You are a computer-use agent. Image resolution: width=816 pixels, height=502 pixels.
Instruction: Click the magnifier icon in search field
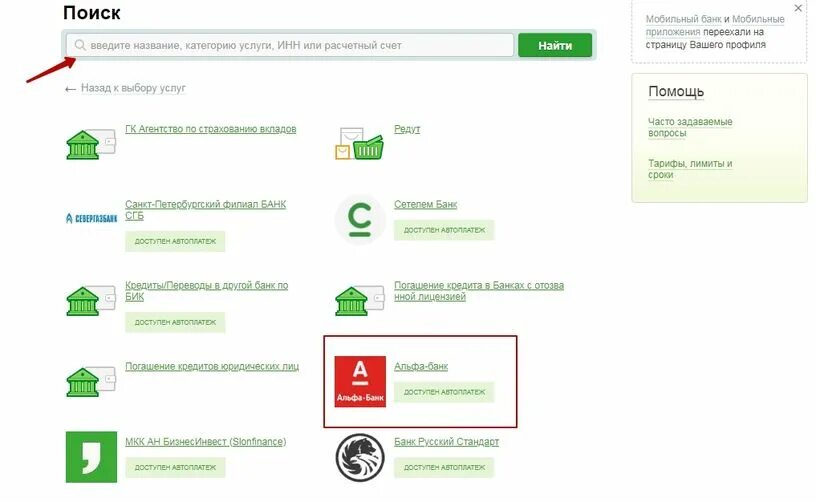[x=80, y=45]
